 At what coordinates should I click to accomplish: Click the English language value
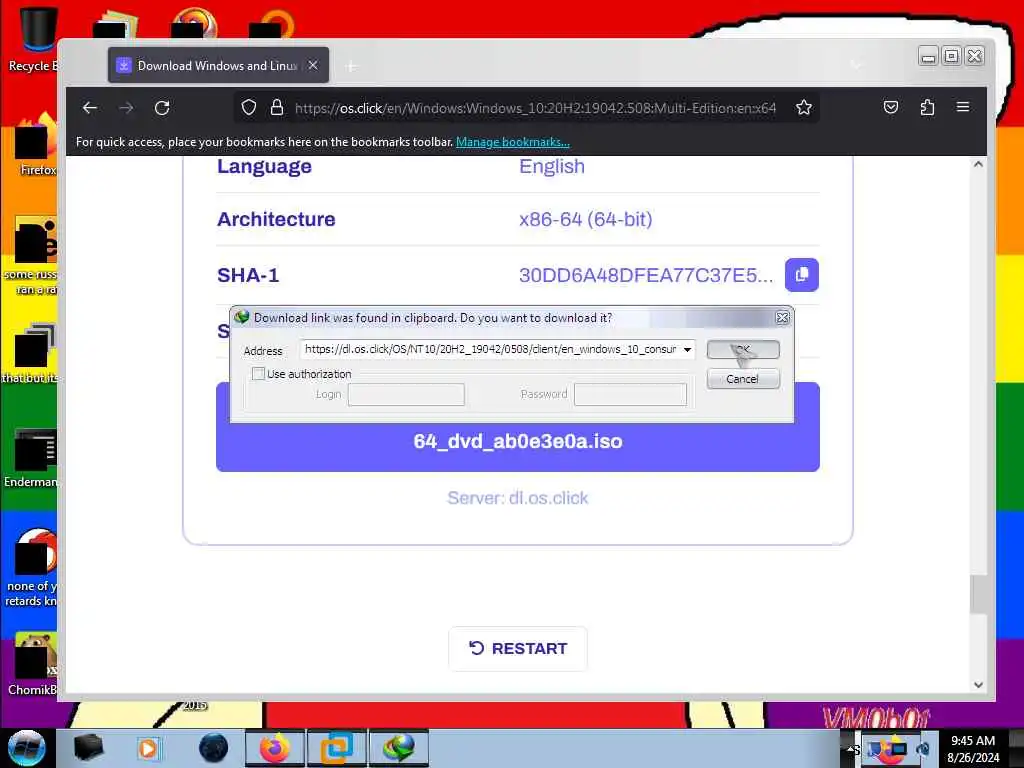tap(552, 167)
